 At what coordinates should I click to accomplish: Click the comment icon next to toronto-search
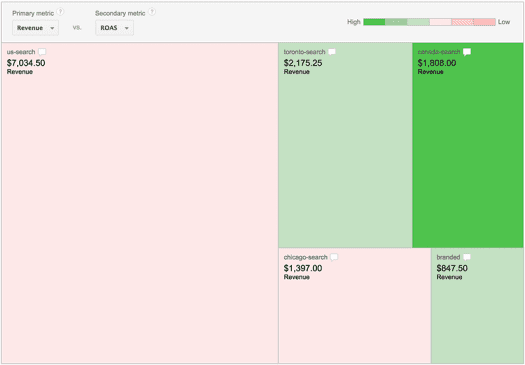pos(332,52)
